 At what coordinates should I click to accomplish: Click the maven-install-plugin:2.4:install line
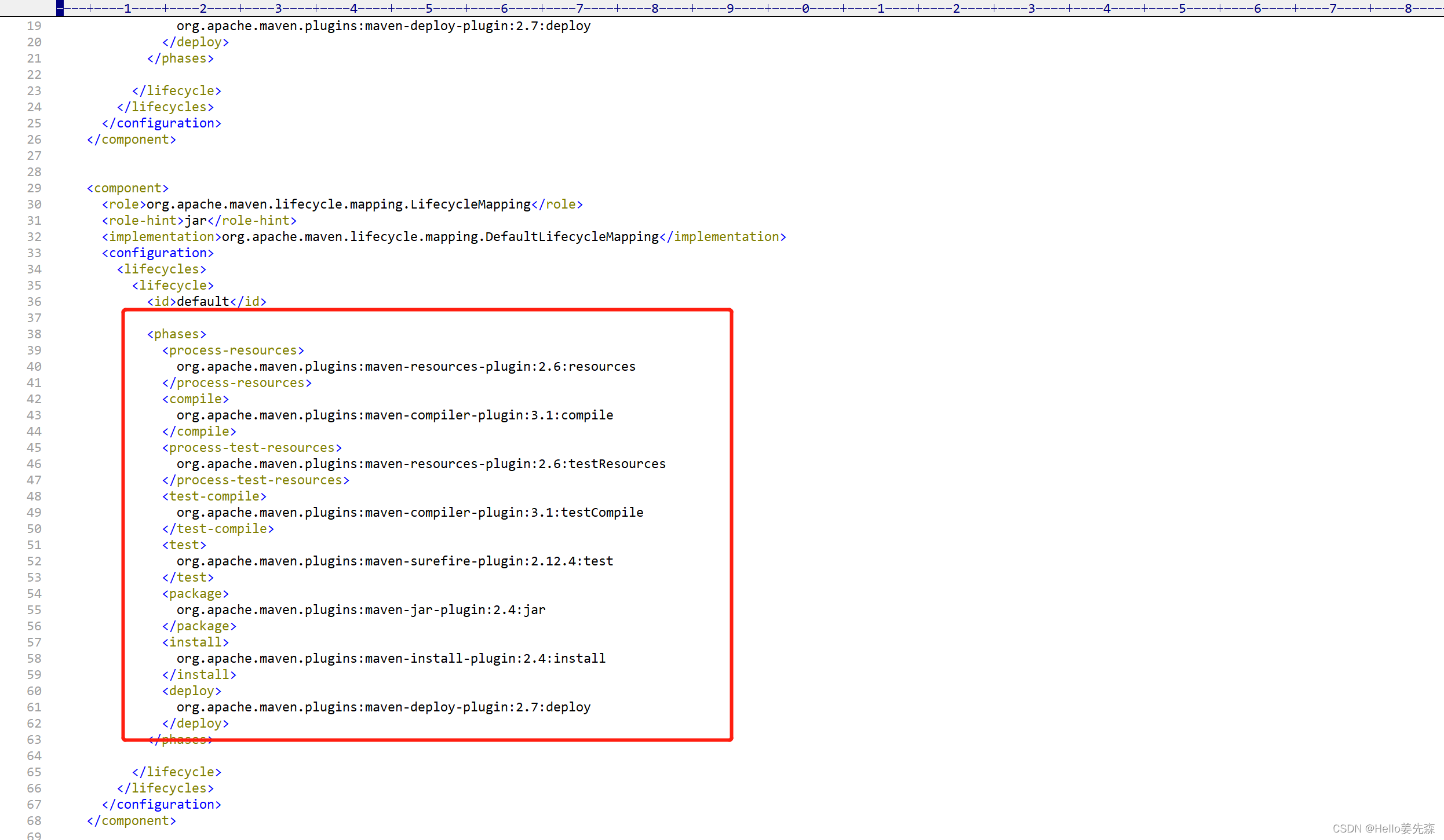(391, 659)
